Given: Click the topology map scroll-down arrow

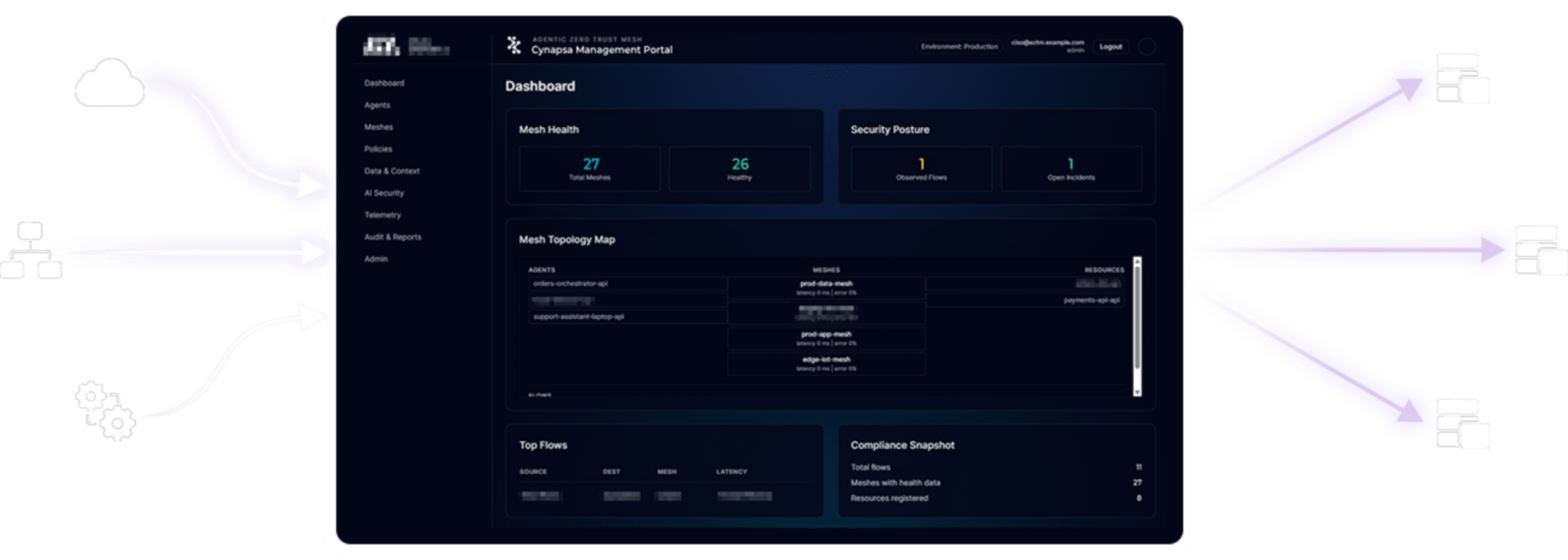Looking at the screenshot, I should (1137, 392).
